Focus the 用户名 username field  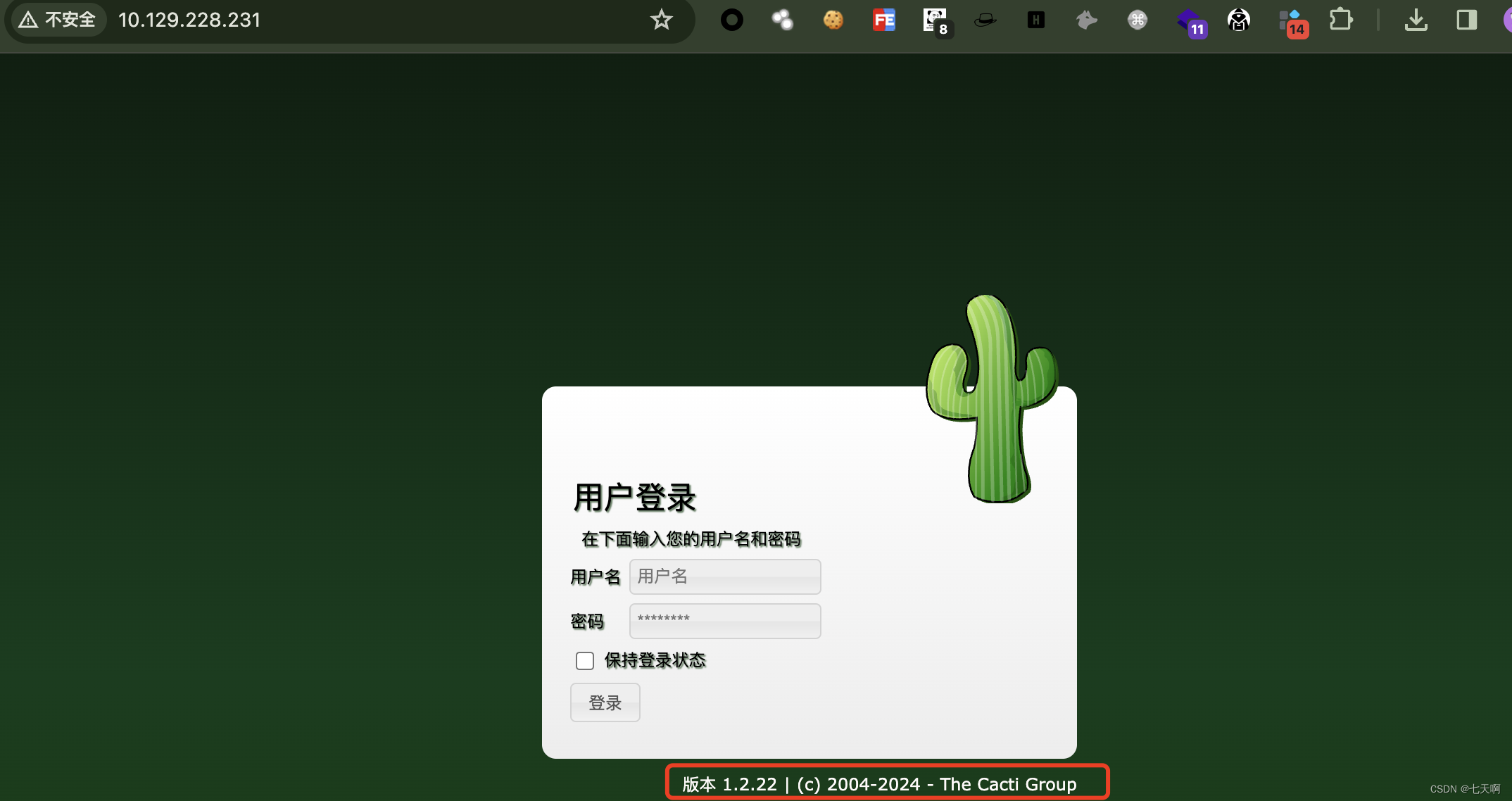pos(725,576)
